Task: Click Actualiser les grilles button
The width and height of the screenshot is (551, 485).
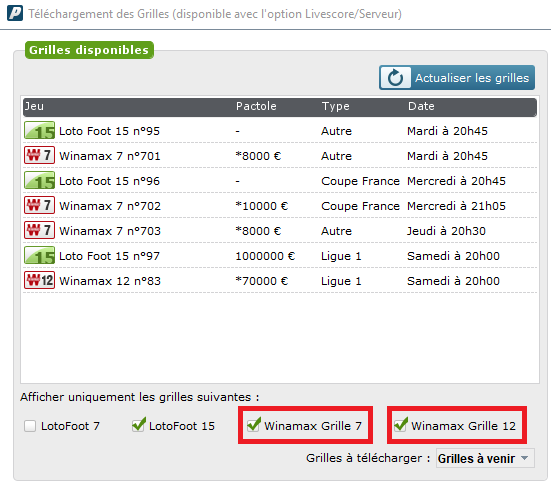Action: point(457,78)
